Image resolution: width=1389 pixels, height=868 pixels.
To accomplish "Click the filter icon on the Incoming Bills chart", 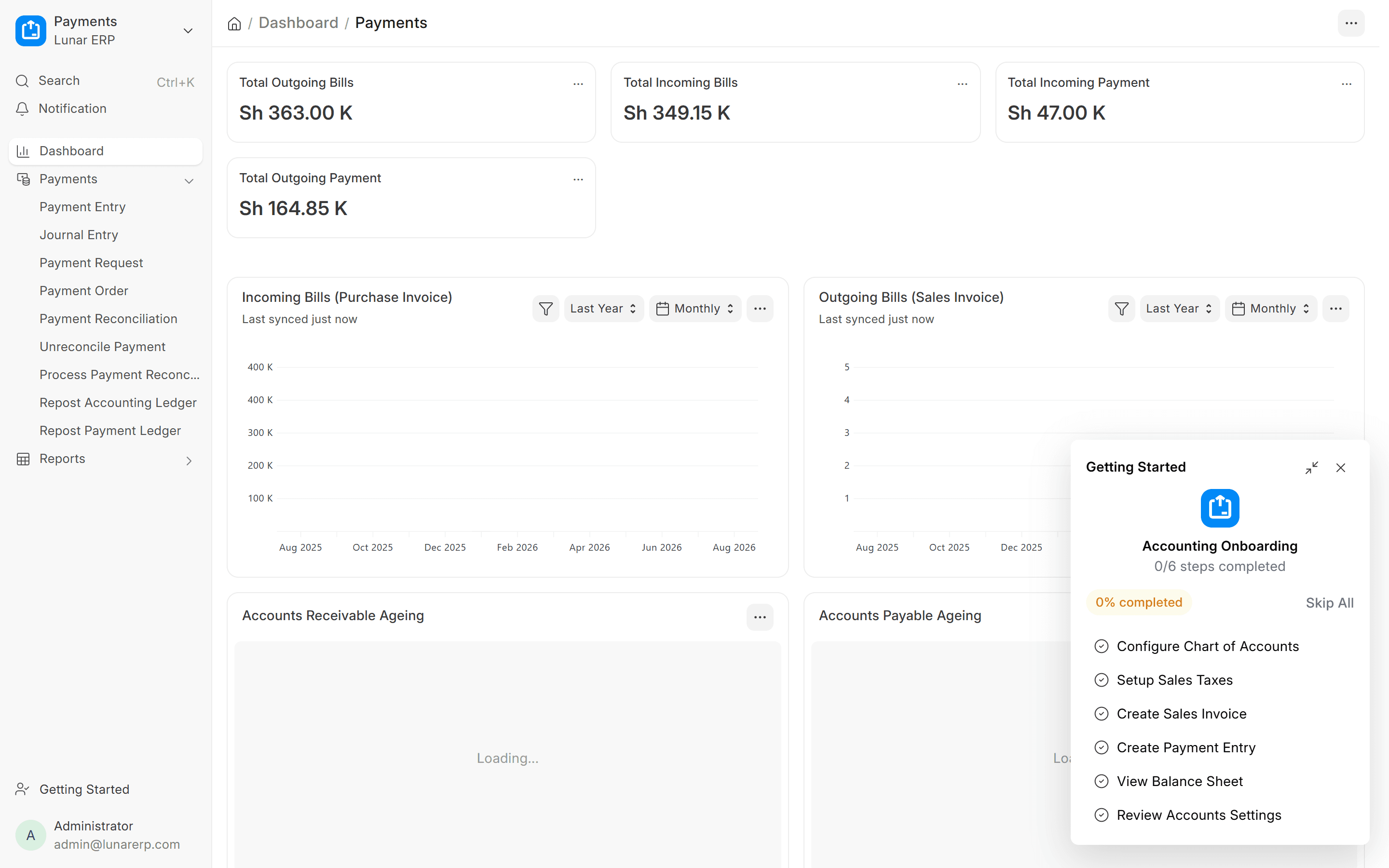I will pyautogui.click(x=546, y=309).
